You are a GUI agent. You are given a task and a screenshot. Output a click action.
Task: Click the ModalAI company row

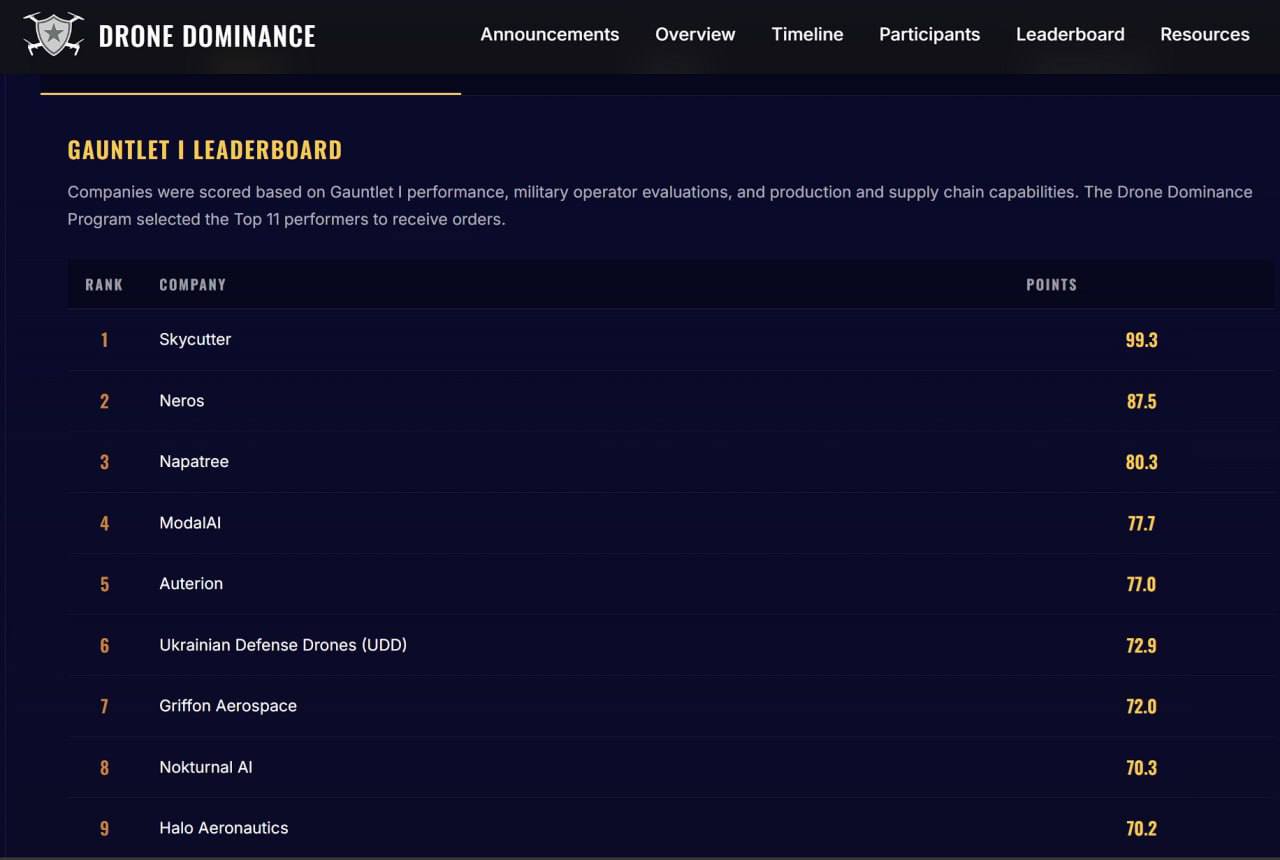(190, 523)
